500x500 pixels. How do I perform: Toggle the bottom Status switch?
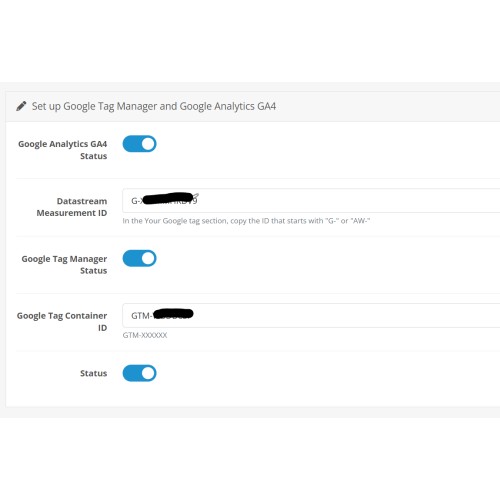[x=139, y=373]
